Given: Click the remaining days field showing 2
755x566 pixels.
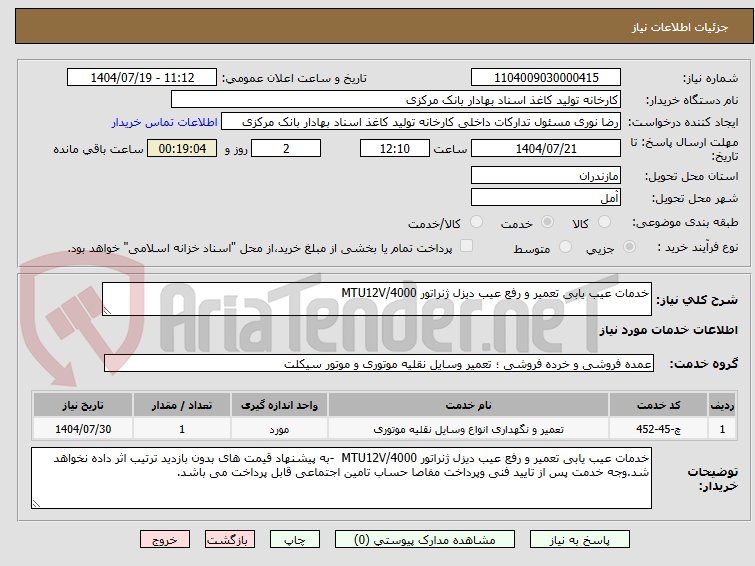Looking at the screenshot, I should [x=286, y=148].
